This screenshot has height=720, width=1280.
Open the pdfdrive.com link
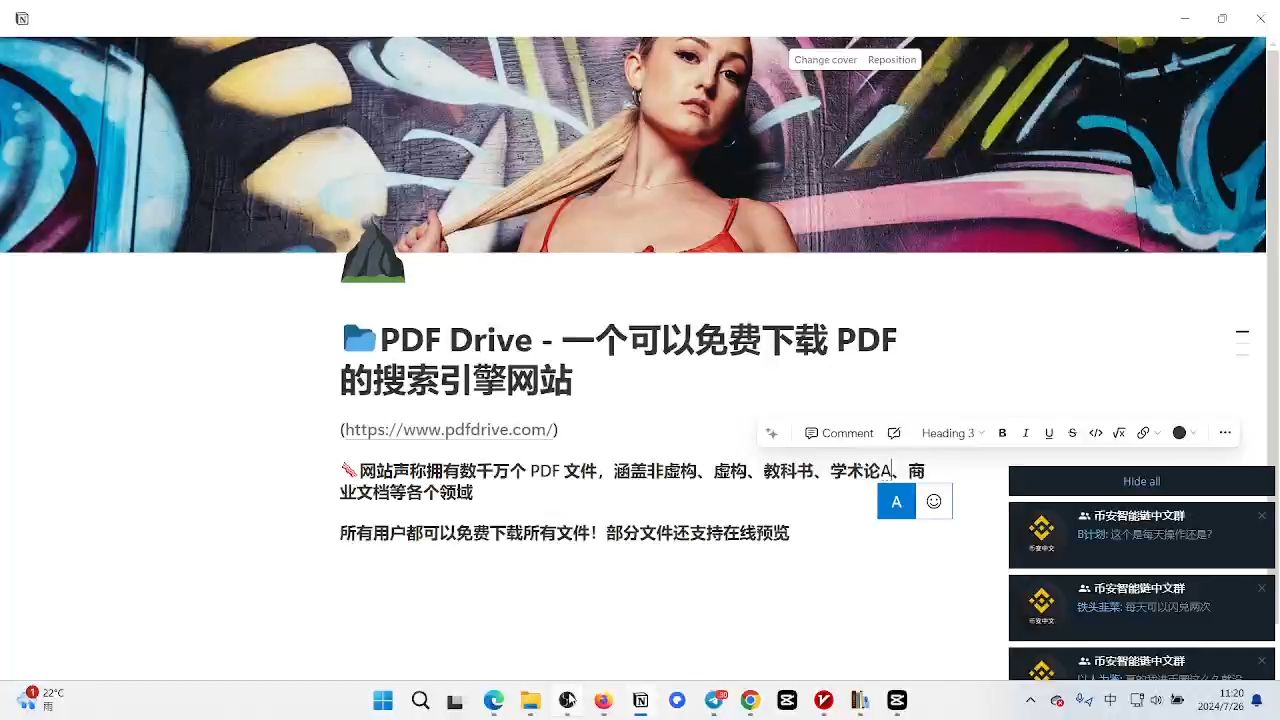449,430
